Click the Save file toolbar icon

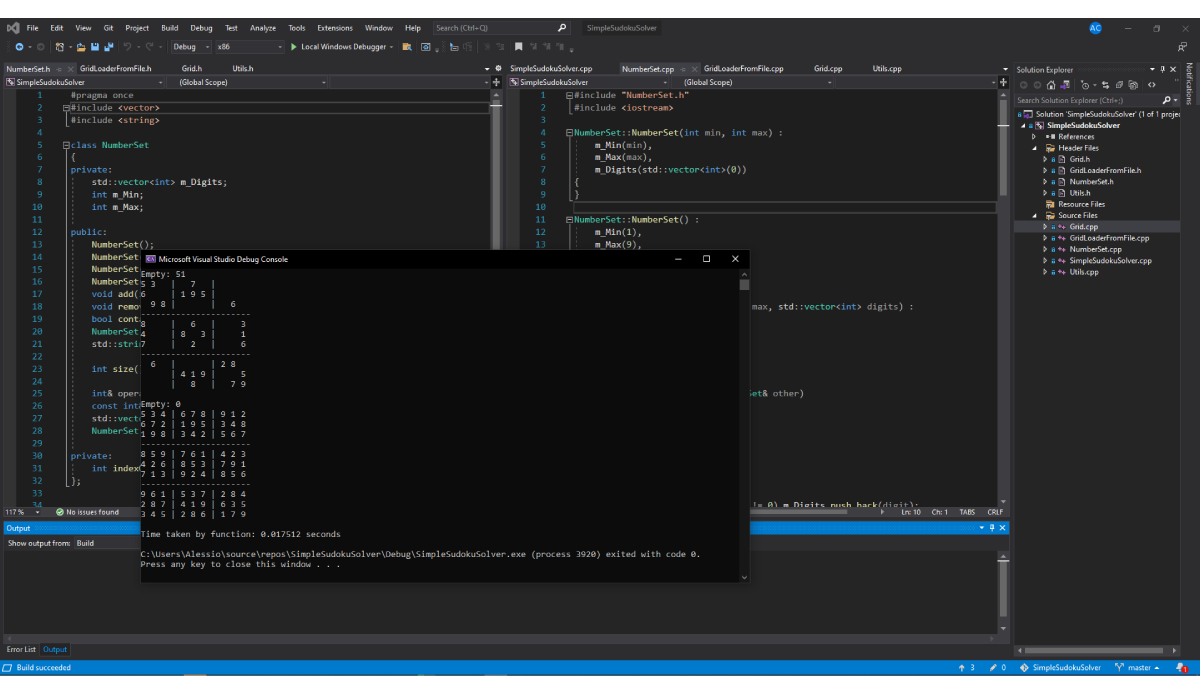tap(95, 47)
